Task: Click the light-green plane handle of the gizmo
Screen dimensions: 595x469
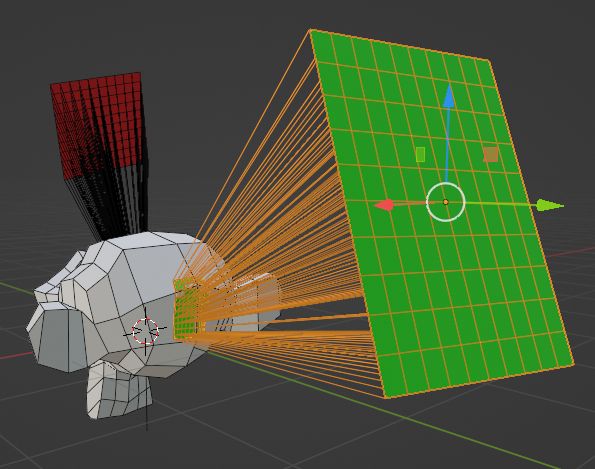Action: click(x=420, y=154)
